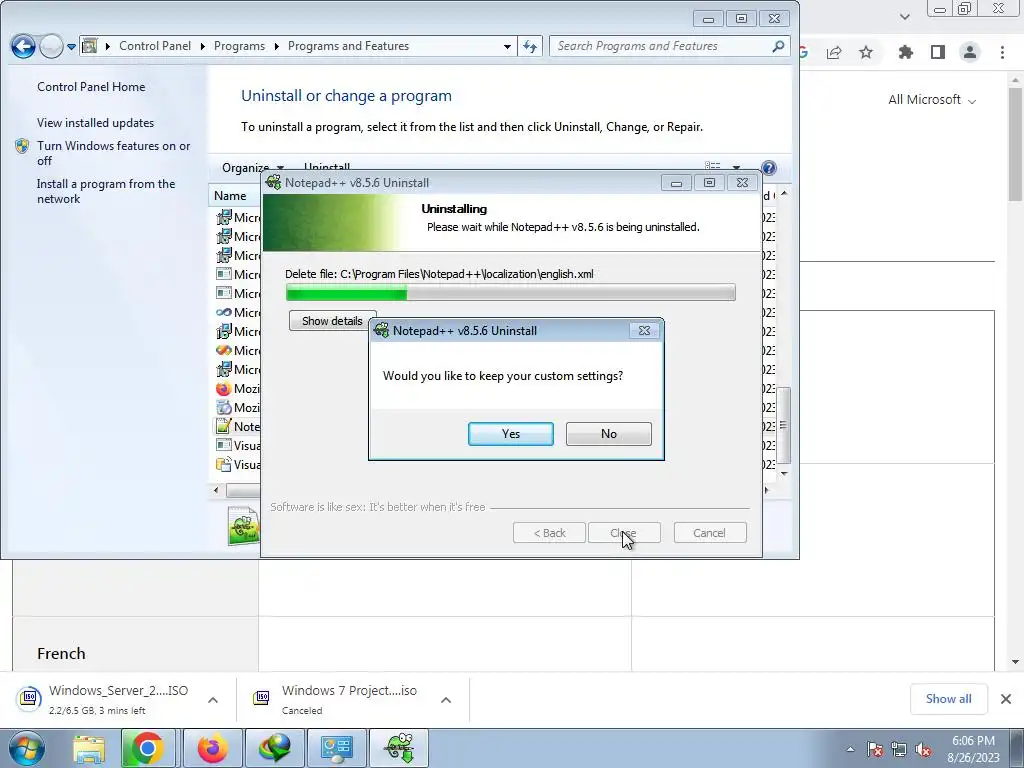Open Firefox from the taskbar
The width and height of the screenshot is (1024, 768).
[x=212, y=748]
